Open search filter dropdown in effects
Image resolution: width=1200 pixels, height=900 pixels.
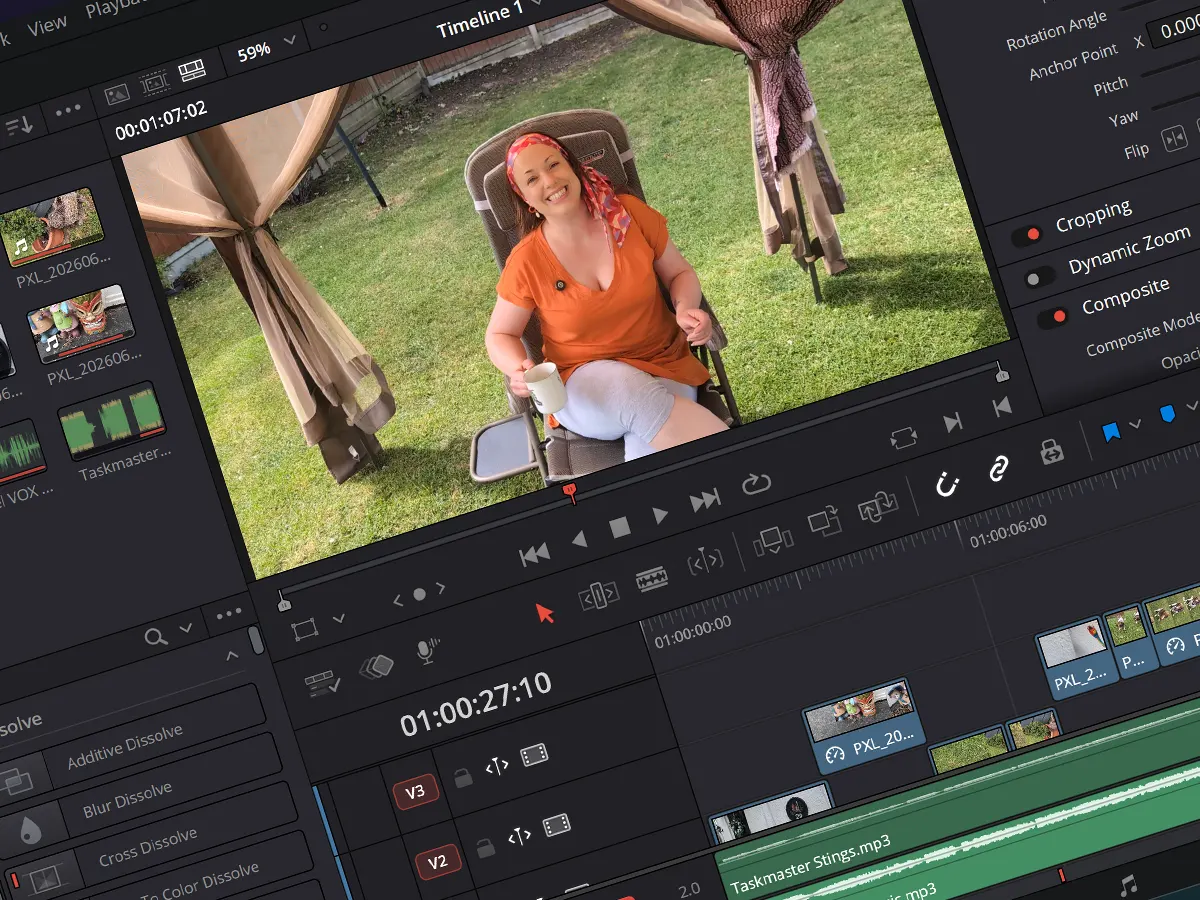pos(186,628)
